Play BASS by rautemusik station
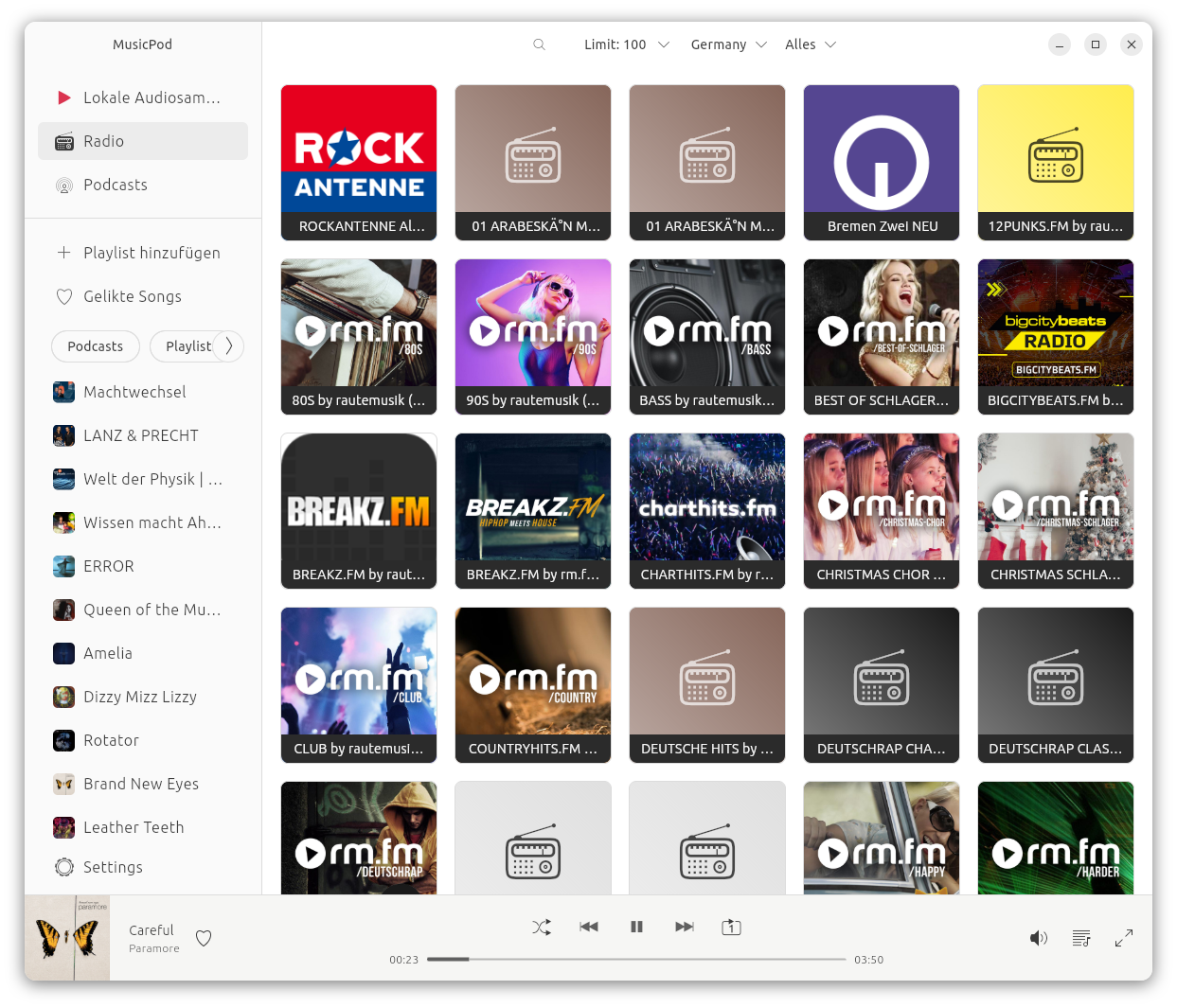The width and height of the screenshot is (1177, 1008). coord(707,337)
